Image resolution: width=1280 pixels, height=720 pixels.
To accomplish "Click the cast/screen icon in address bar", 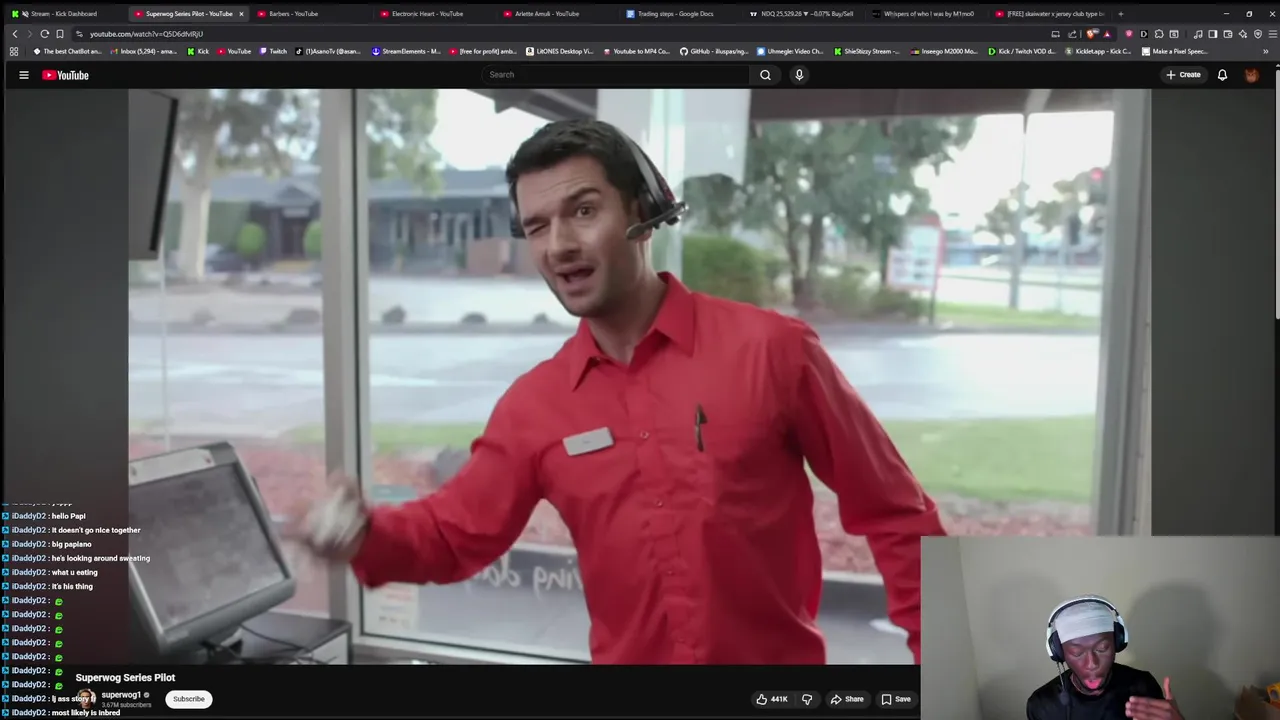I will tap(1055, 34).
